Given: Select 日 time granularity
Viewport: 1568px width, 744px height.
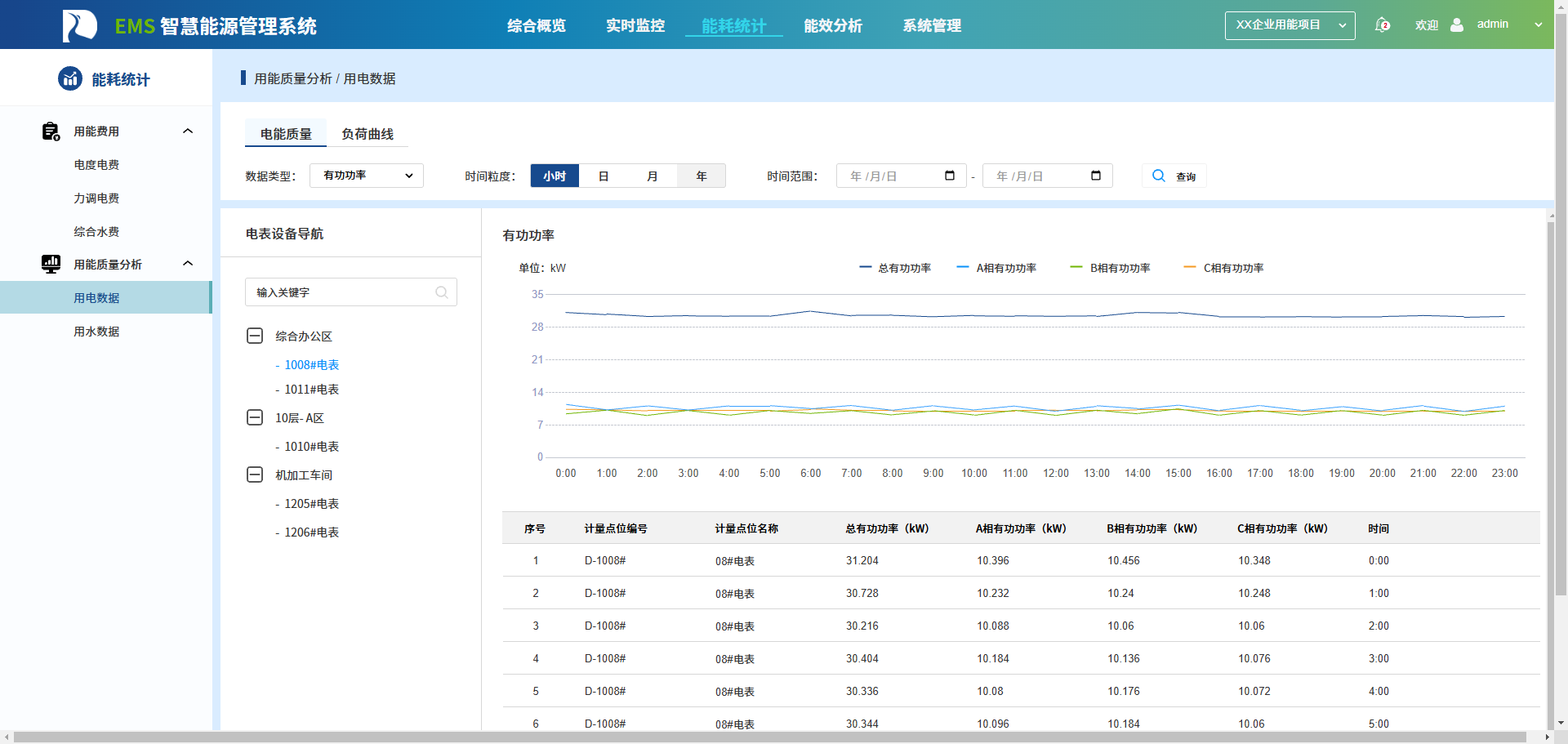Looking at the screenshot, I should pos(604,176).
